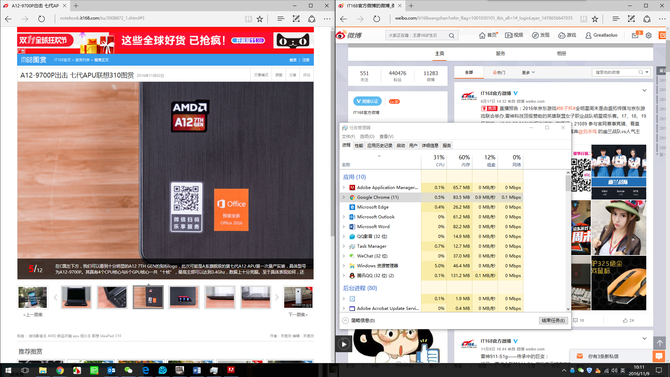Open the Action Center notification icon
This screenshot has width=670, height=377.
pyautogui.click(x=658, y=370)
